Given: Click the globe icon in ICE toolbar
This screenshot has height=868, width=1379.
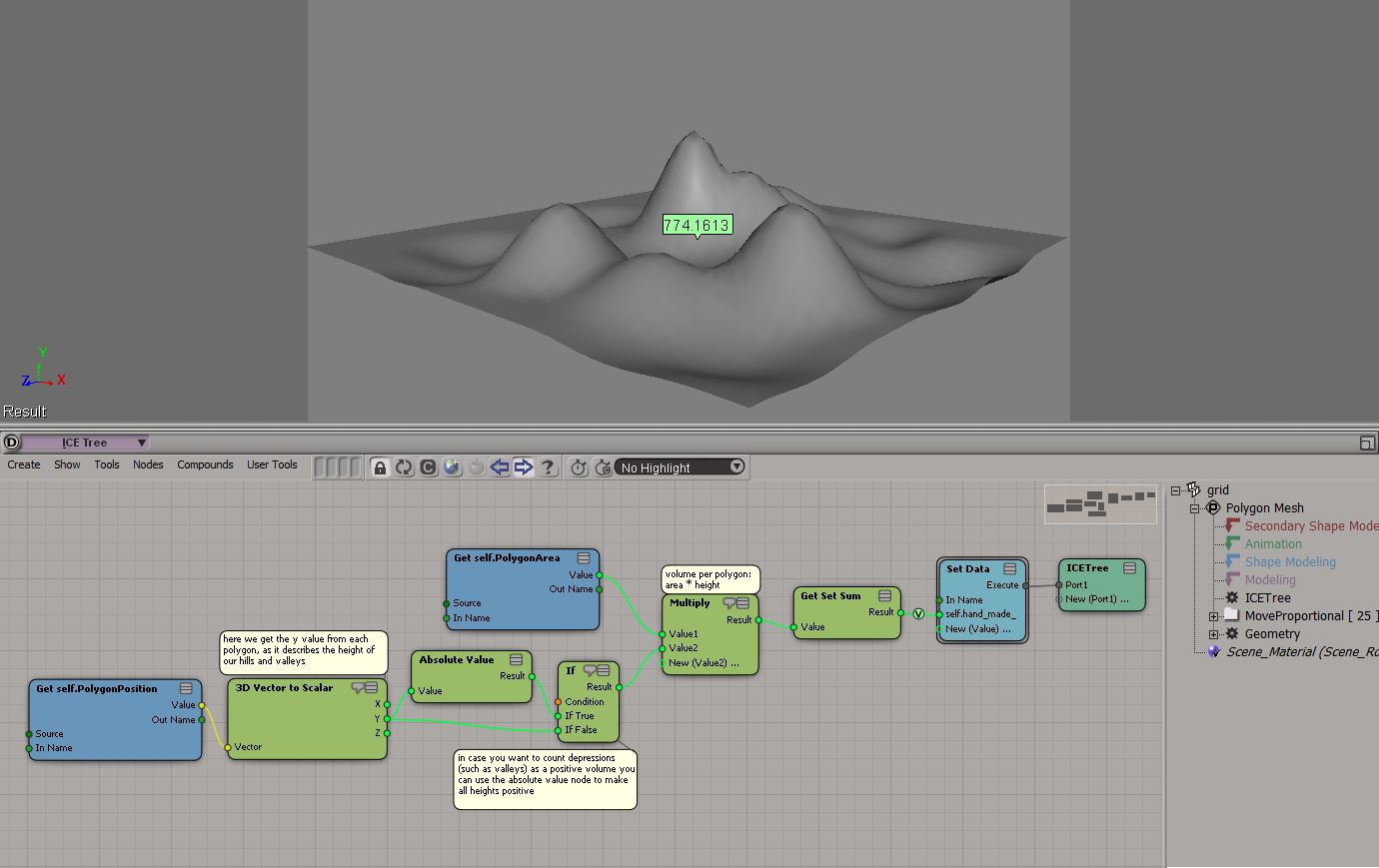Looking at the screenshot, I should pos(452,467).
